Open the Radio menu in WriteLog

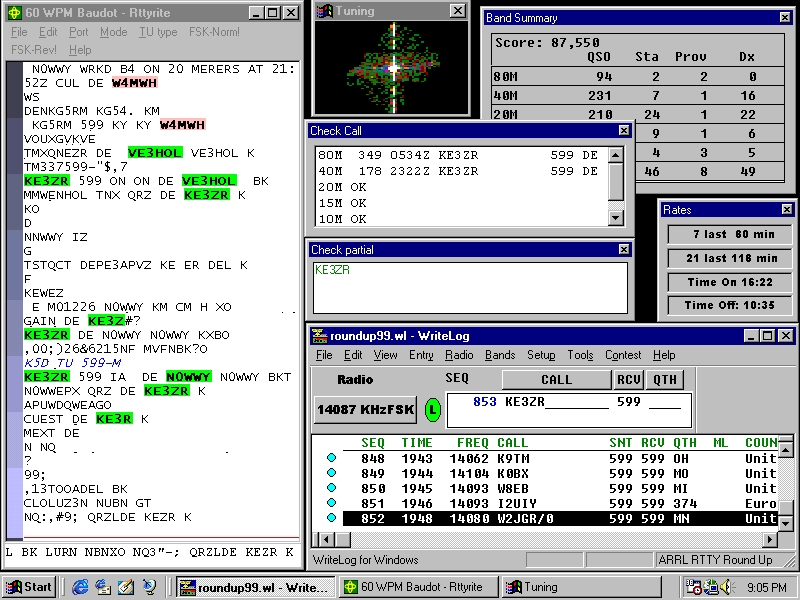pos(459,355)
